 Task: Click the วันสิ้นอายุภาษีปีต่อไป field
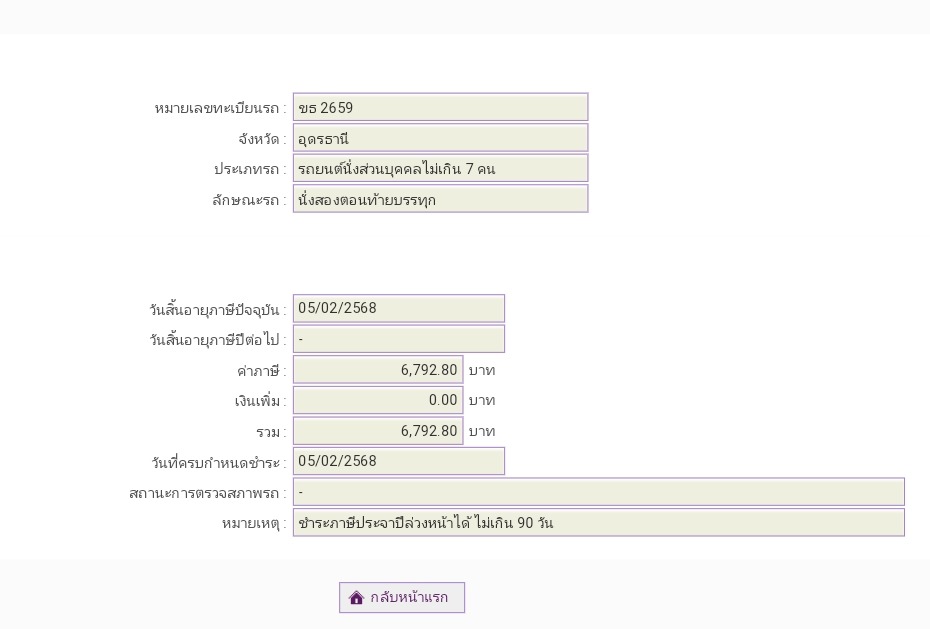[x=399, y=339]
